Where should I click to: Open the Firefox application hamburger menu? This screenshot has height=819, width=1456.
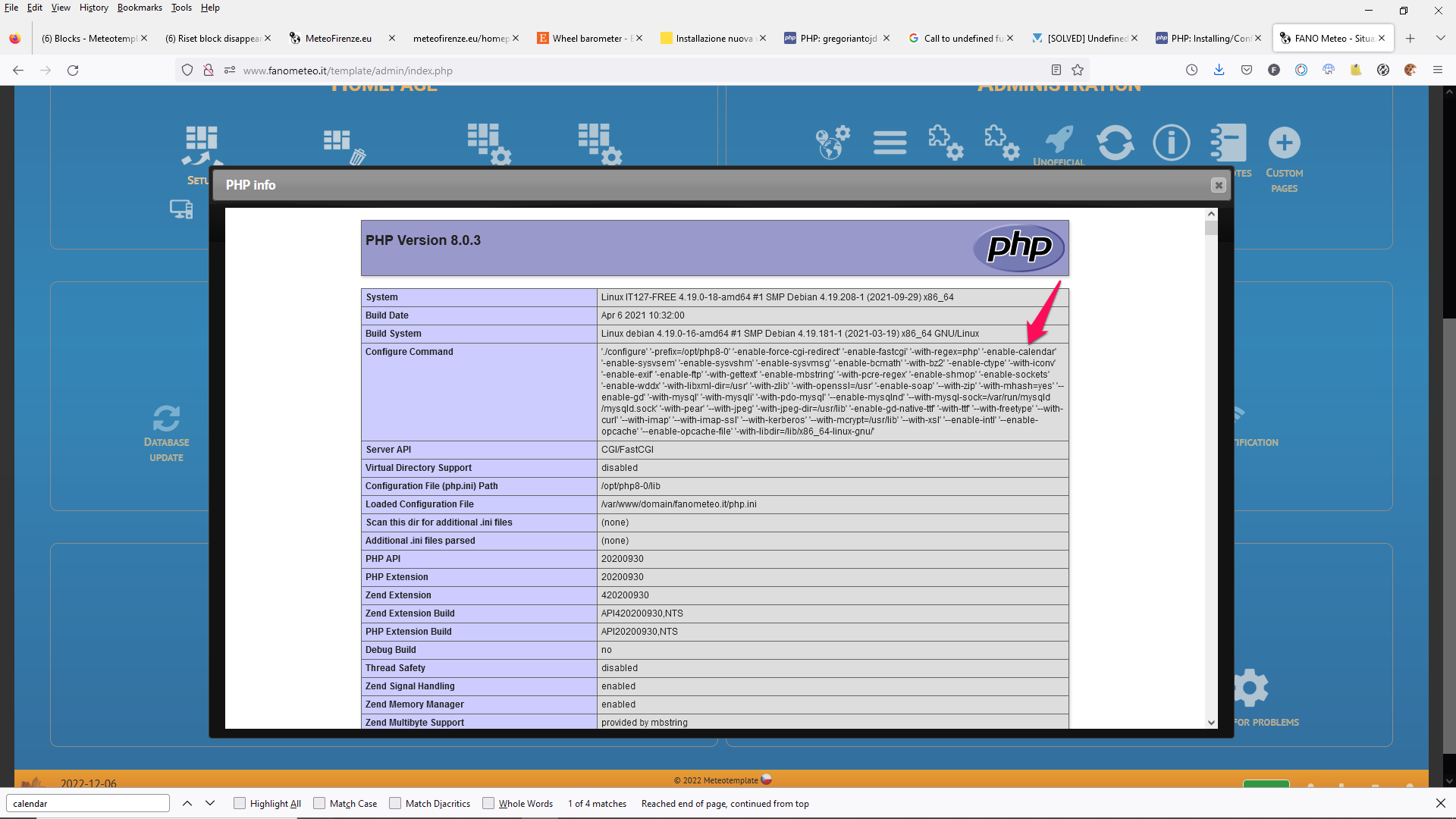(1438, 71)
